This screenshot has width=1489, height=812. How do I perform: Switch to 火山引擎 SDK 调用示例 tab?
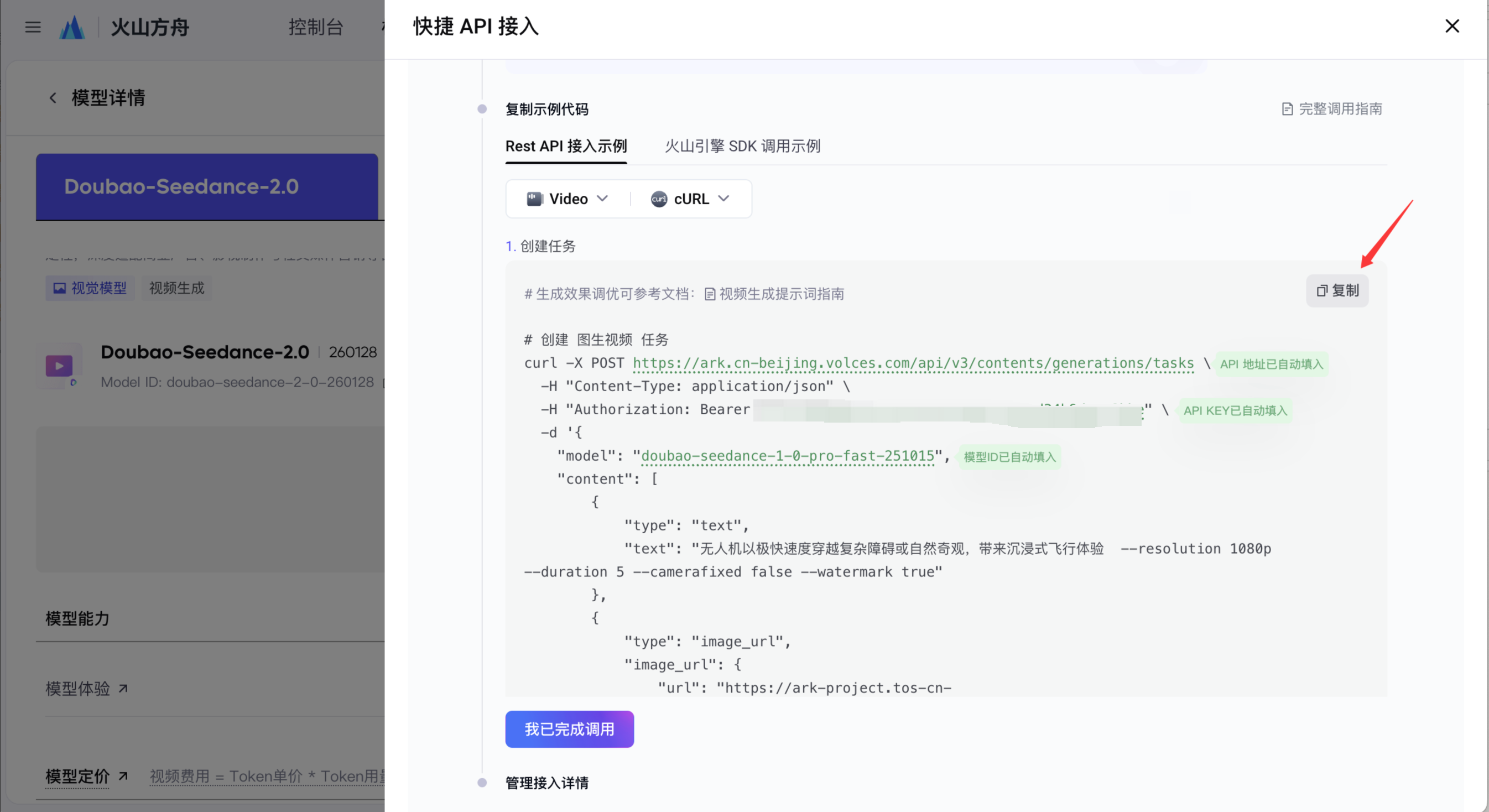tap(742, 146)
